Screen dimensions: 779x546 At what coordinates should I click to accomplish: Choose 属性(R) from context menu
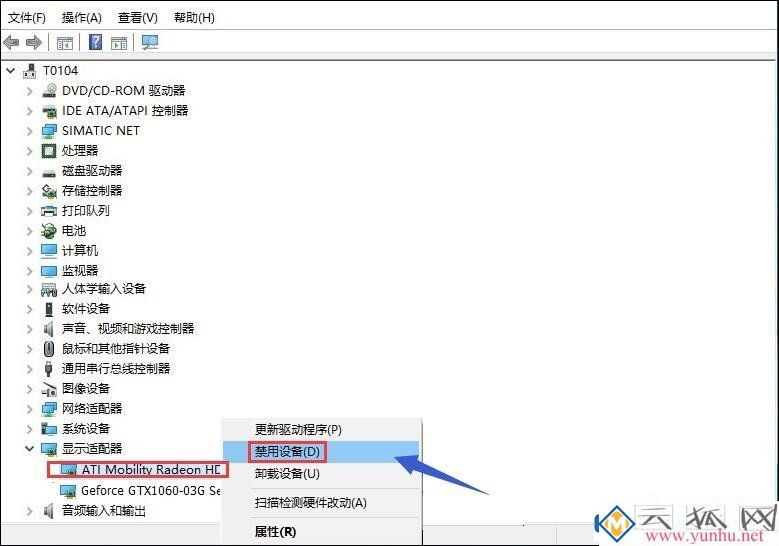click(x=321, y=532)
